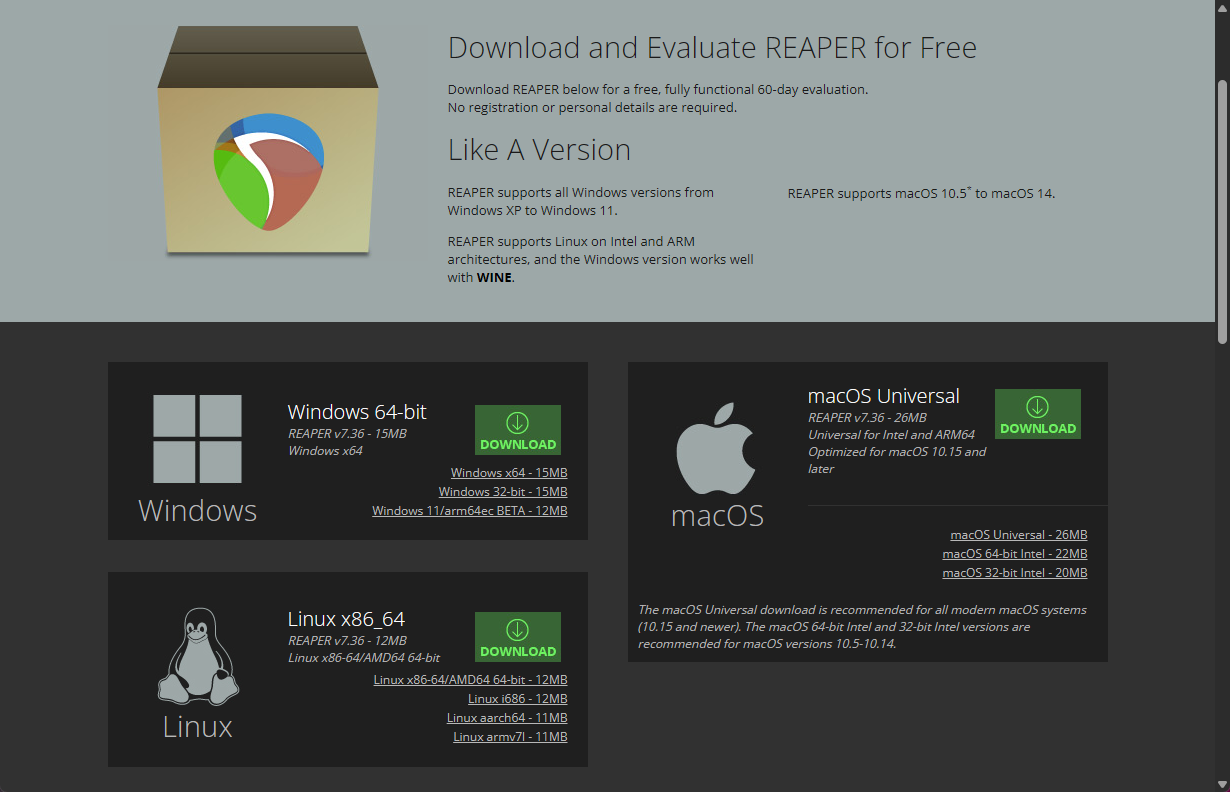
Task: Click the Linux Tux penguin icon
Action: 198,656
